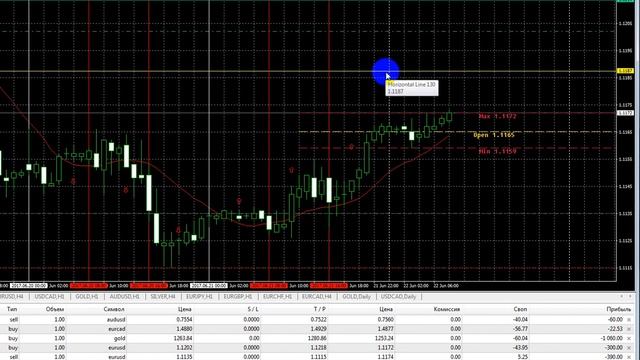Click eurcad open price 1.4880
Image resolution: width=640 pixels, height=360 pixels.
tap(184, 329)
